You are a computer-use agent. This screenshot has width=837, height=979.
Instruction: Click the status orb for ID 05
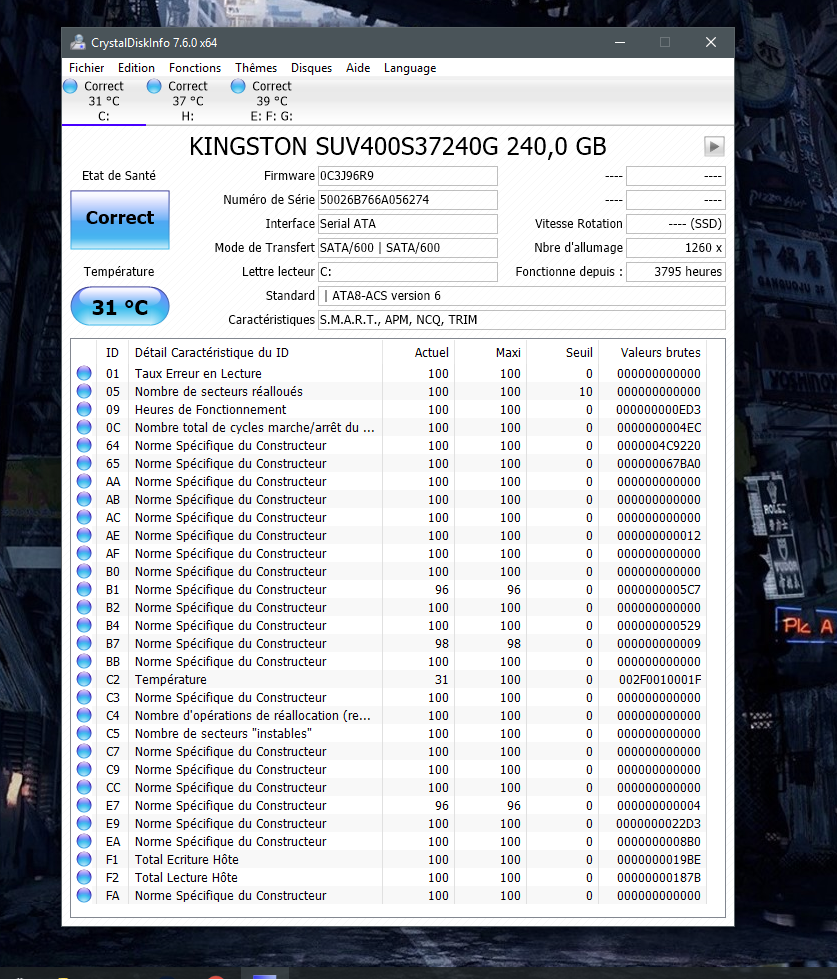coord(84,391)
